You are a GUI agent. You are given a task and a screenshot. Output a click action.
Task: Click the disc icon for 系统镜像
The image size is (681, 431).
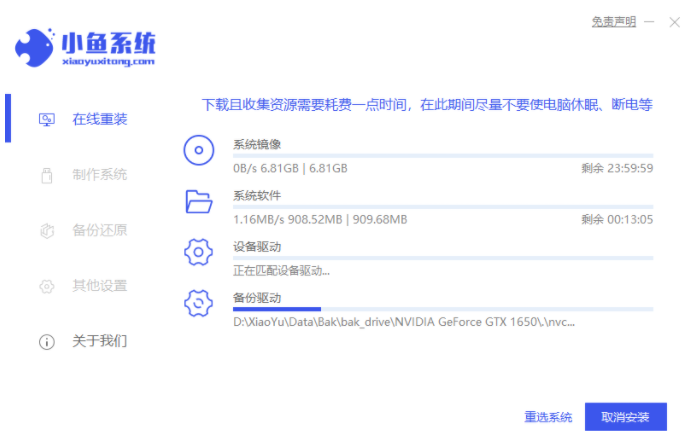point(199,151)
